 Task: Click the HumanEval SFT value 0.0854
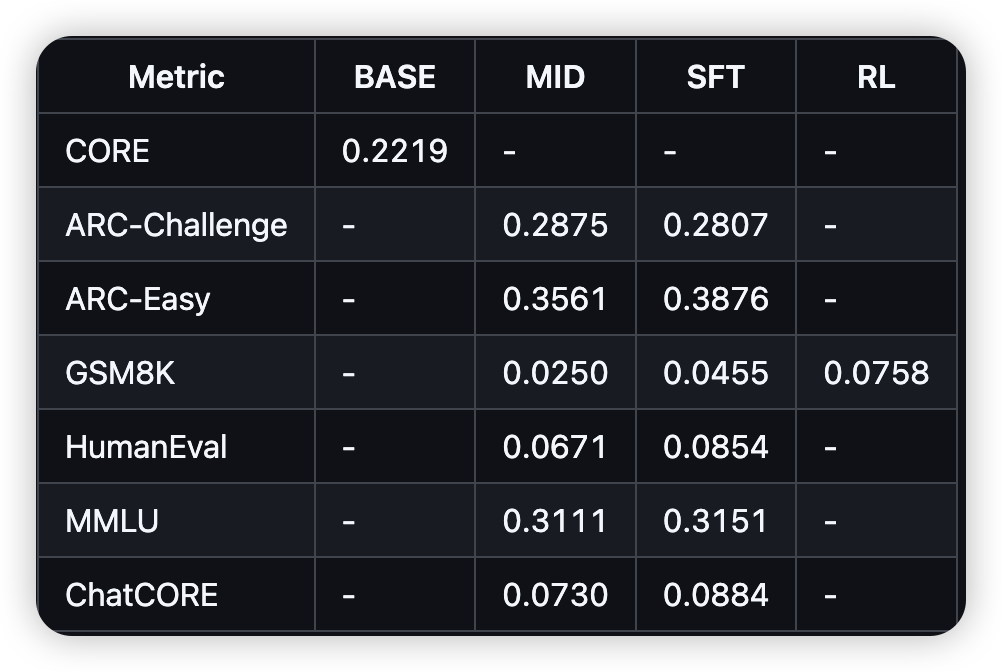pos(715,447)
